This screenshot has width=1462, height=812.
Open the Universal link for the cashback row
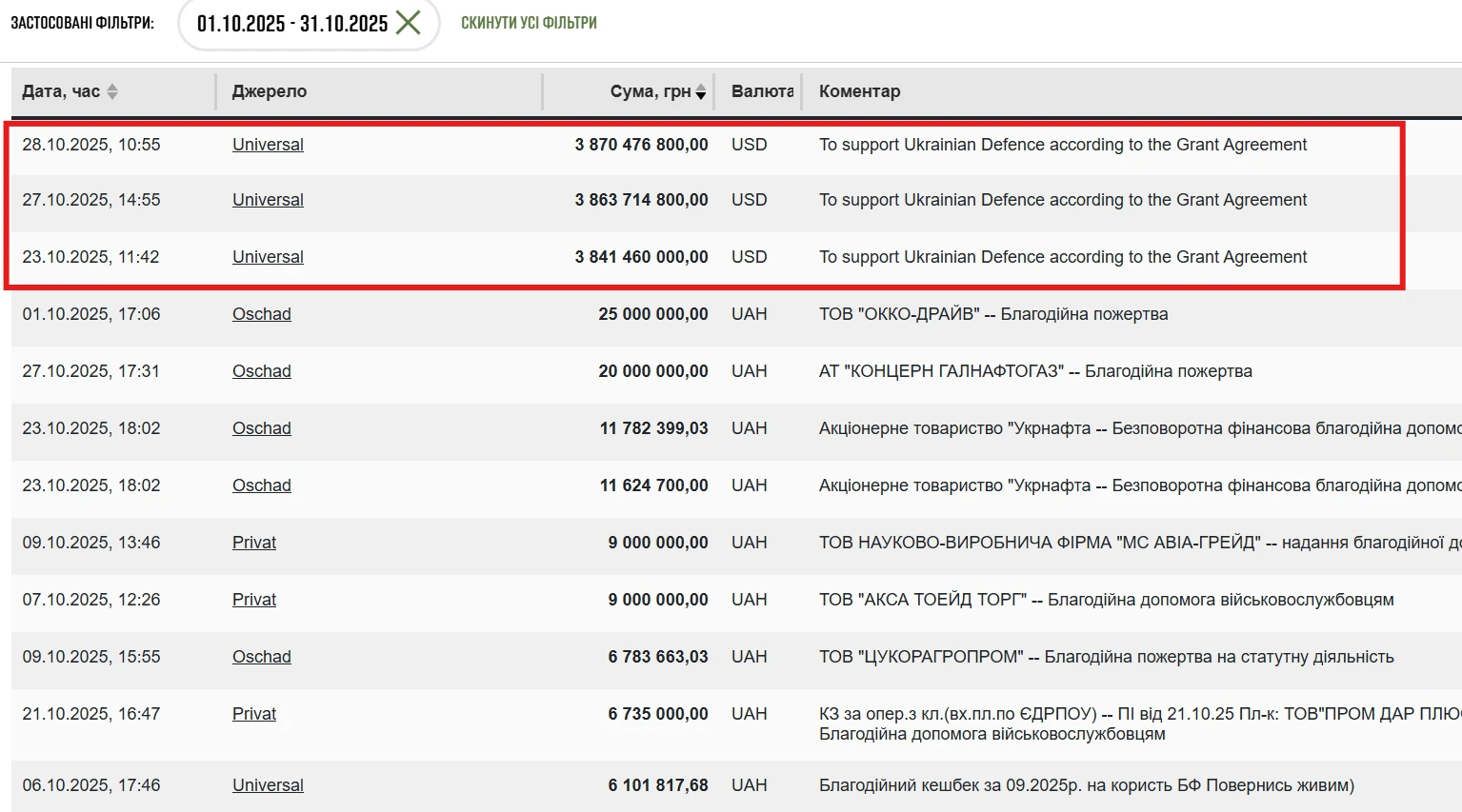[x=268, y=785]
